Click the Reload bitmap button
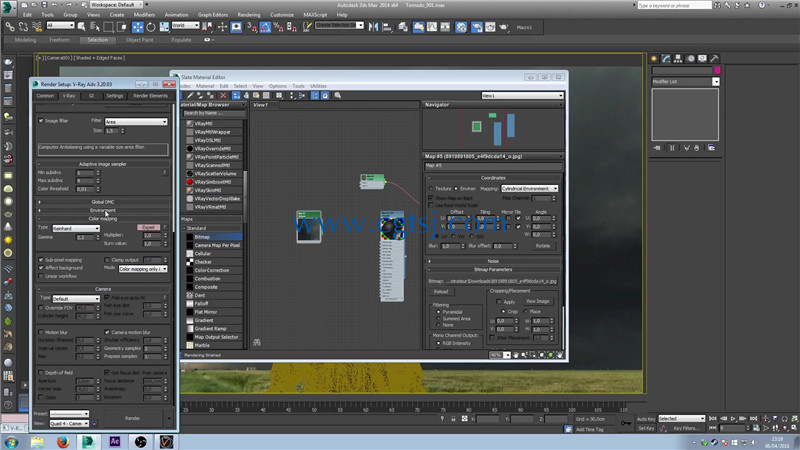This screenshot has height=450, width=800. pos(441,292)
